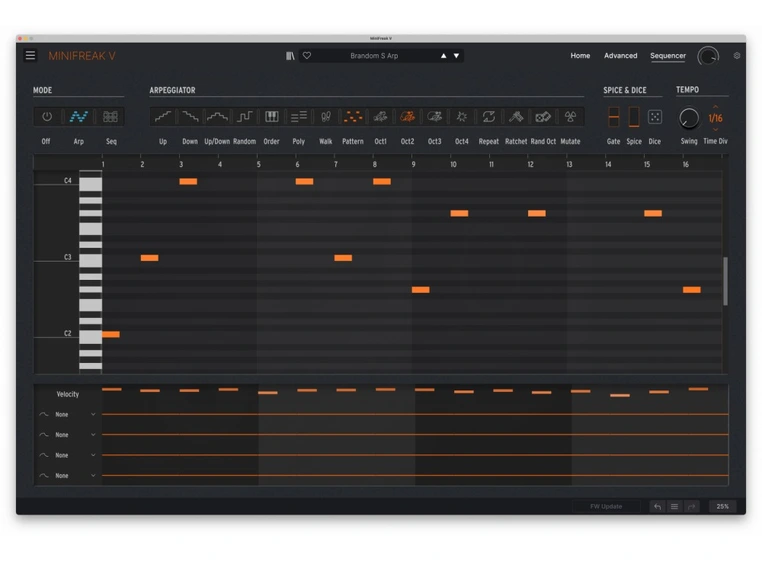Click step 14 velocity bar
Viewport: 762px width, 562px height.
coord(620,396)
